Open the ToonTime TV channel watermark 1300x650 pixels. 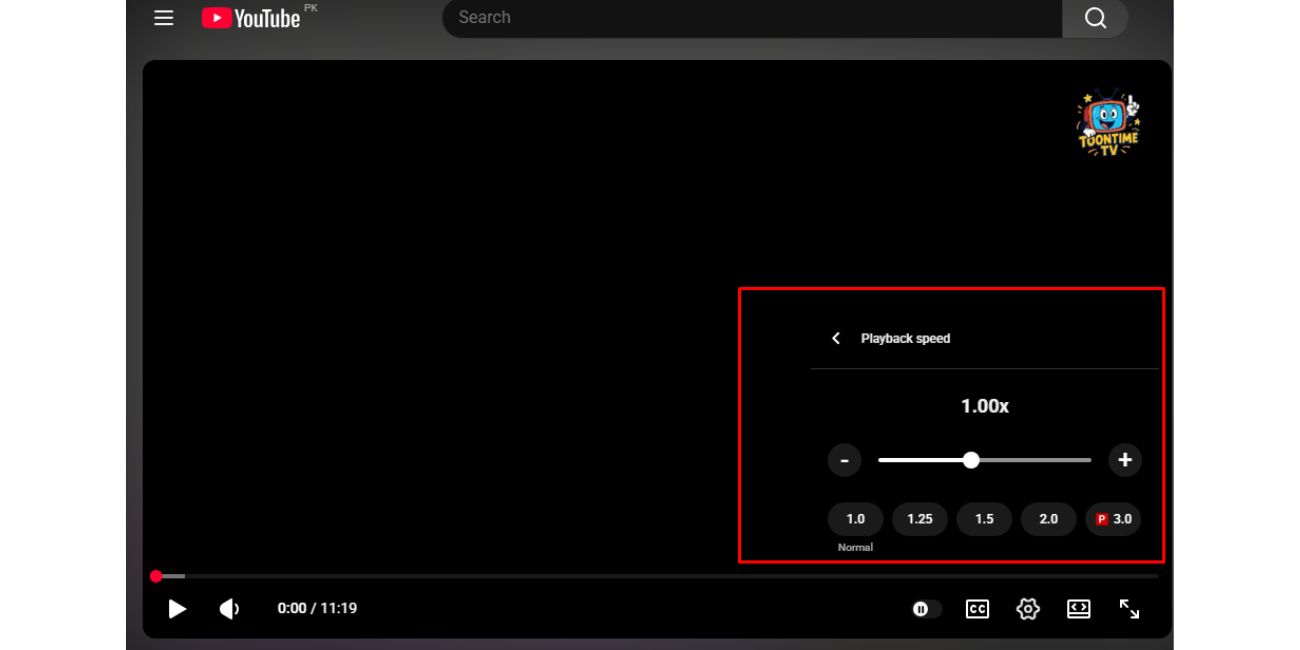pyautogui.click(x=1108, y=124)
